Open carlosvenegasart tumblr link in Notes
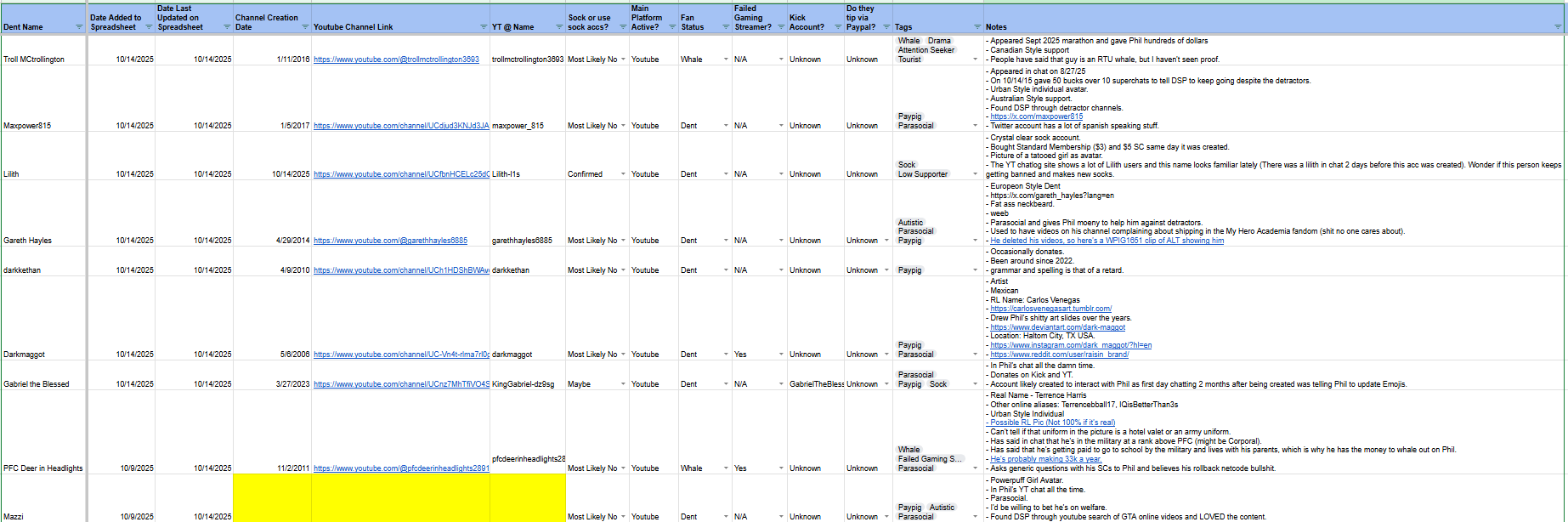This screenshot has height=522, width=1568. (1050, 309)
